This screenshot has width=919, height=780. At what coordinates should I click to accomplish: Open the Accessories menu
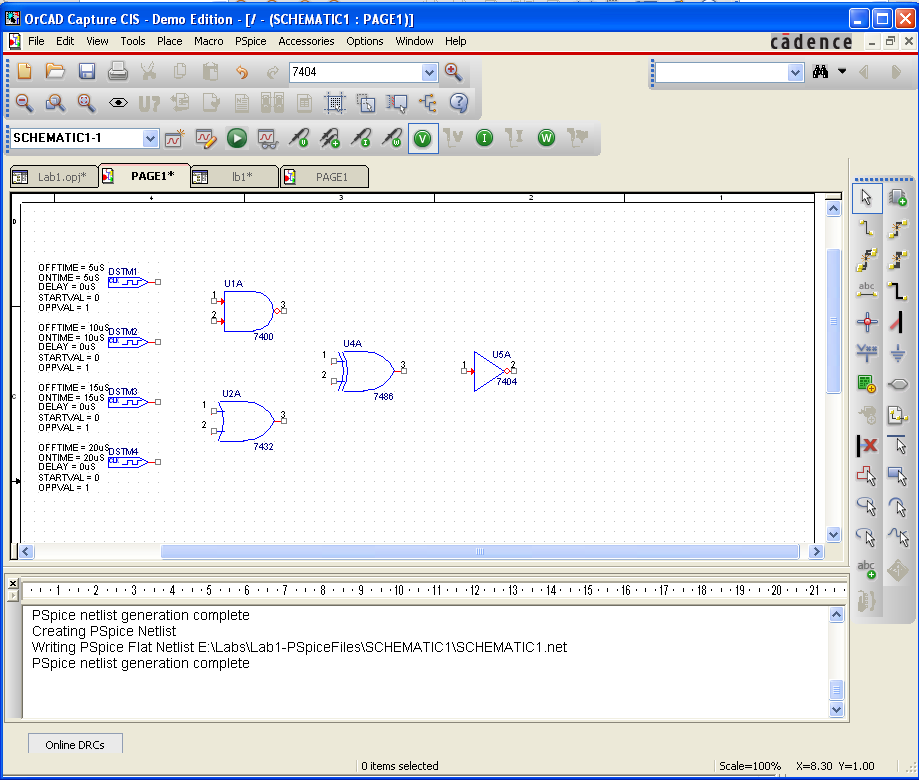[306, 41]
